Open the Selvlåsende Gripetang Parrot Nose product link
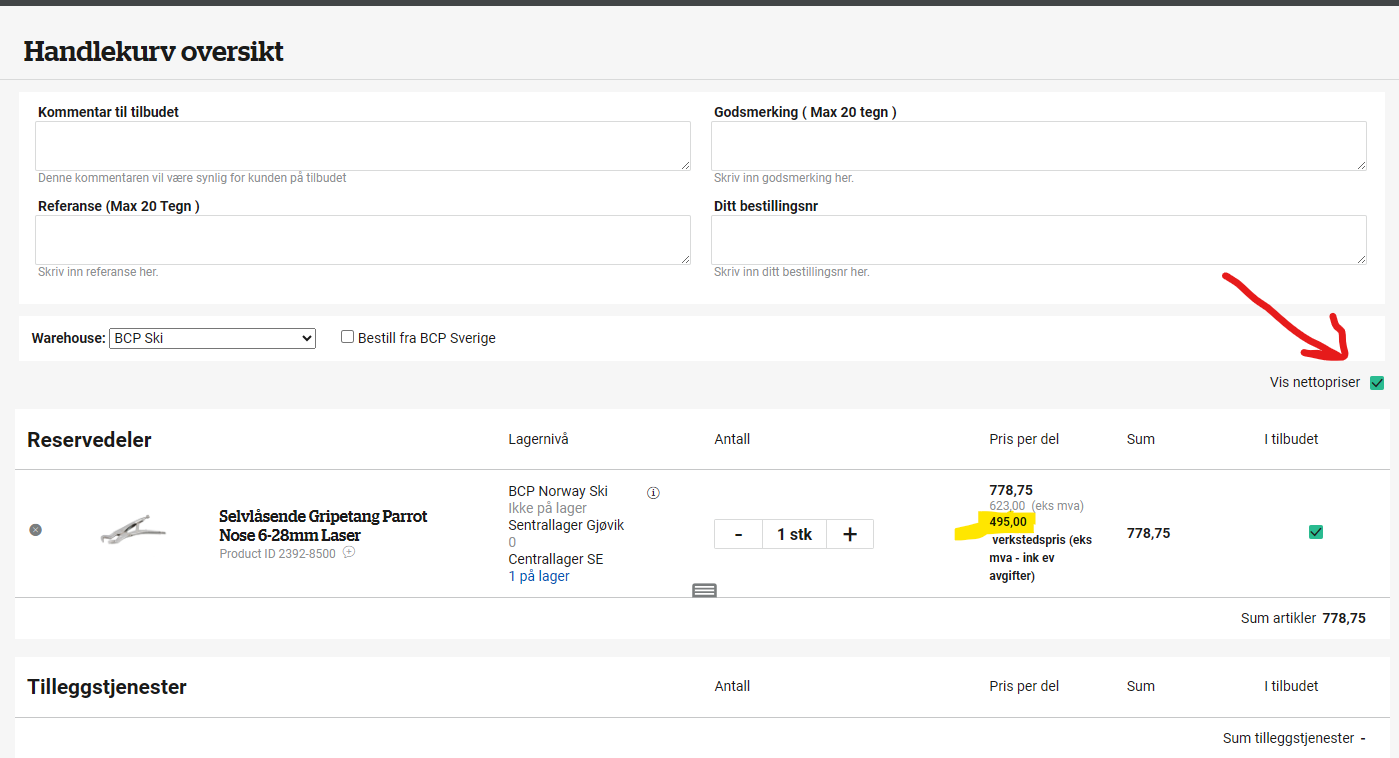 coord(323,525)
